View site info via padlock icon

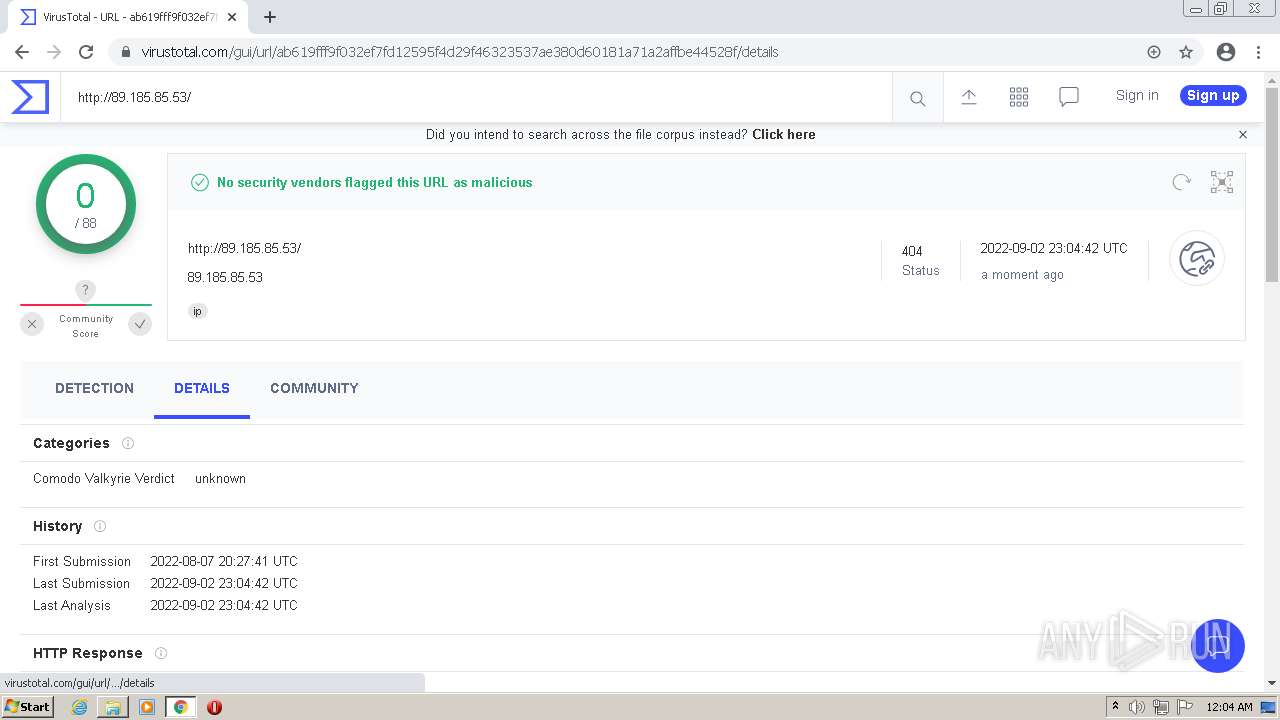click(125, 52)
